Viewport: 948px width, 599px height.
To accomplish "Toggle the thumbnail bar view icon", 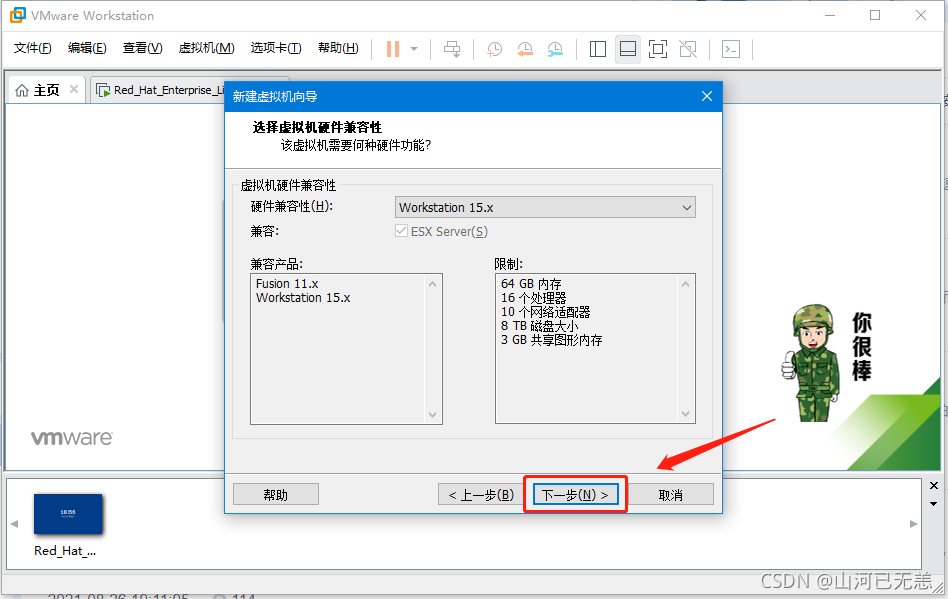I will point(628,49).
